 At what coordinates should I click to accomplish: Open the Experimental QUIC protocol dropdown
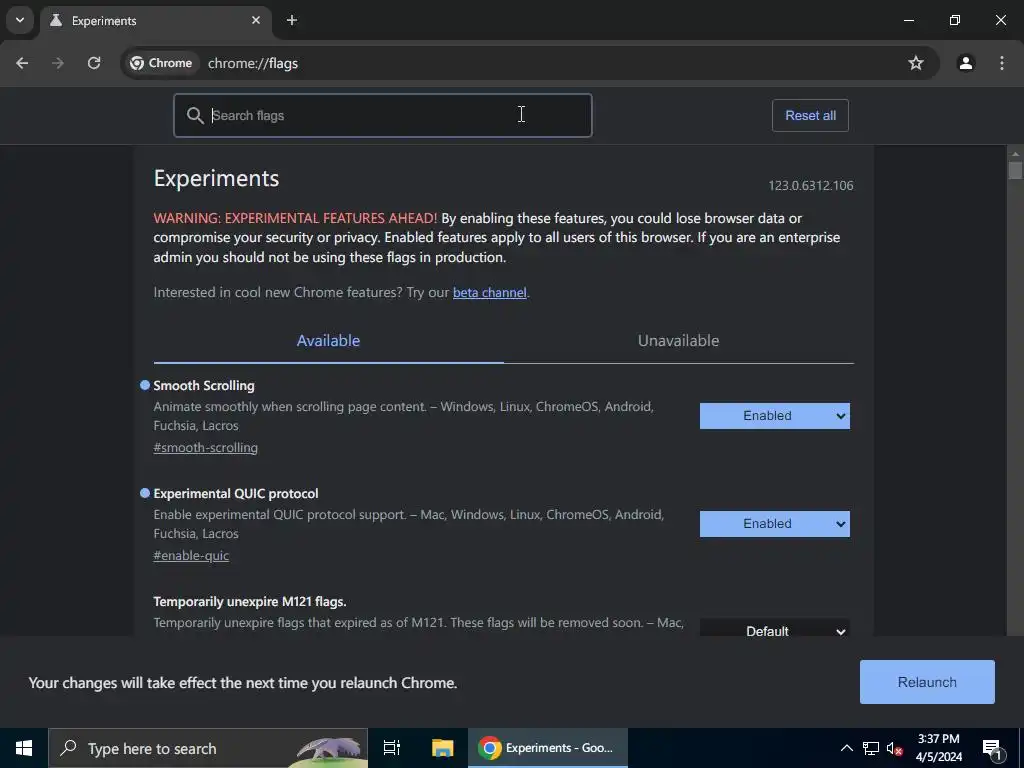[x=775, y=524]
